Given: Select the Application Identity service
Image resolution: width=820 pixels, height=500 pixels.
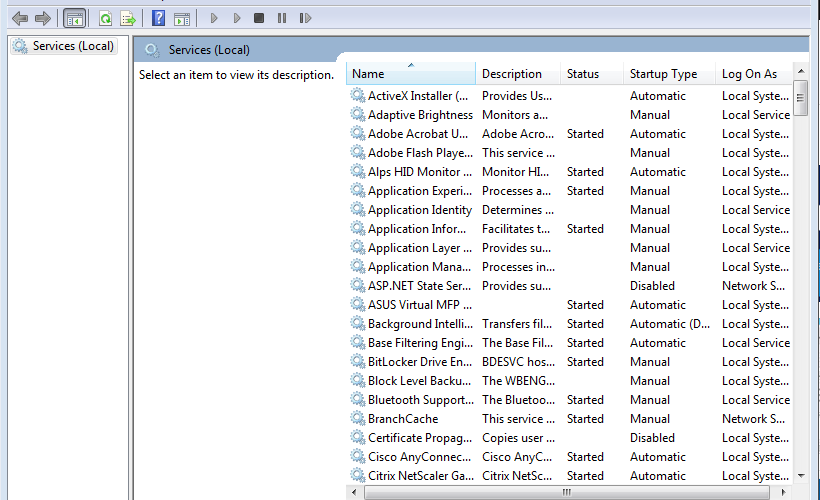Looking at the screenshot, I should click(x=419, y=210).
